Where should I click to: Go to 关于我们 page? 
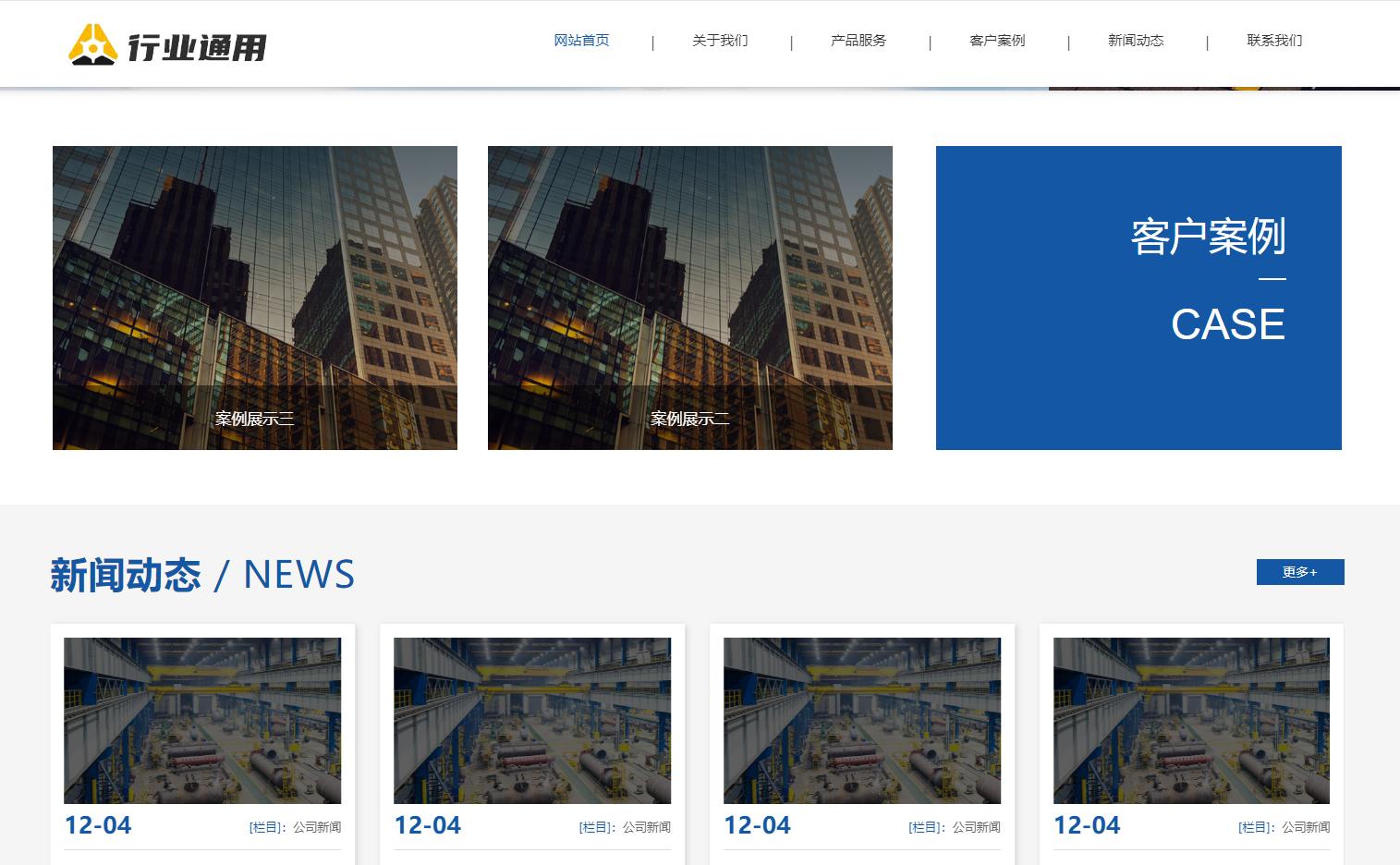coord(720,41)
